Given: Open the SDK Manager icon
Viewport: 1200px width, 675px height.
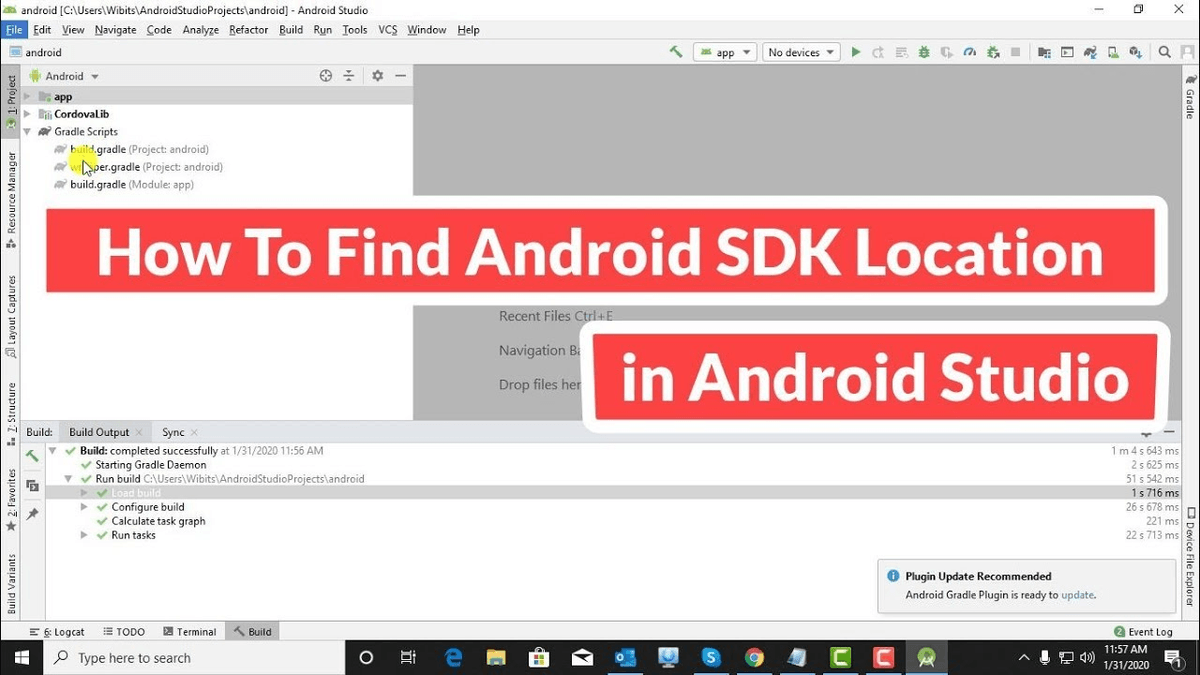Looking at the screenshot, I should [1135, 52].
